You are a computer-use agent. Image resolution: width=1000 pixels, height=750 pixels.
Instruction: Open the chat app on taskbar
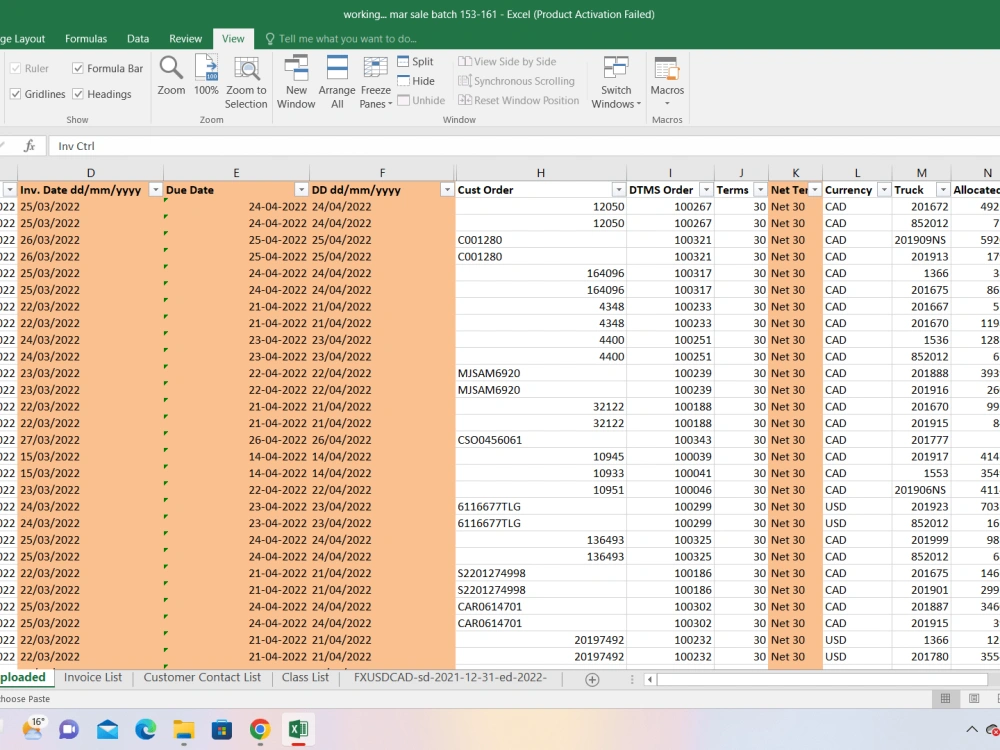click(69, 729)
